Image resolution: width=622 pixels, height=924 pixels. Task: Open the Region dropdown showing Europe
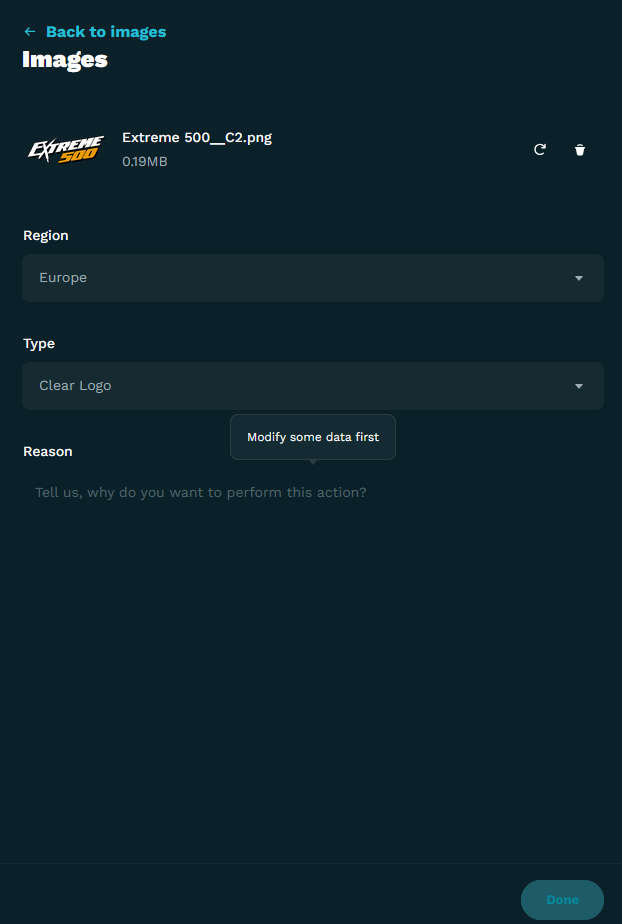[x=313, y=278]
